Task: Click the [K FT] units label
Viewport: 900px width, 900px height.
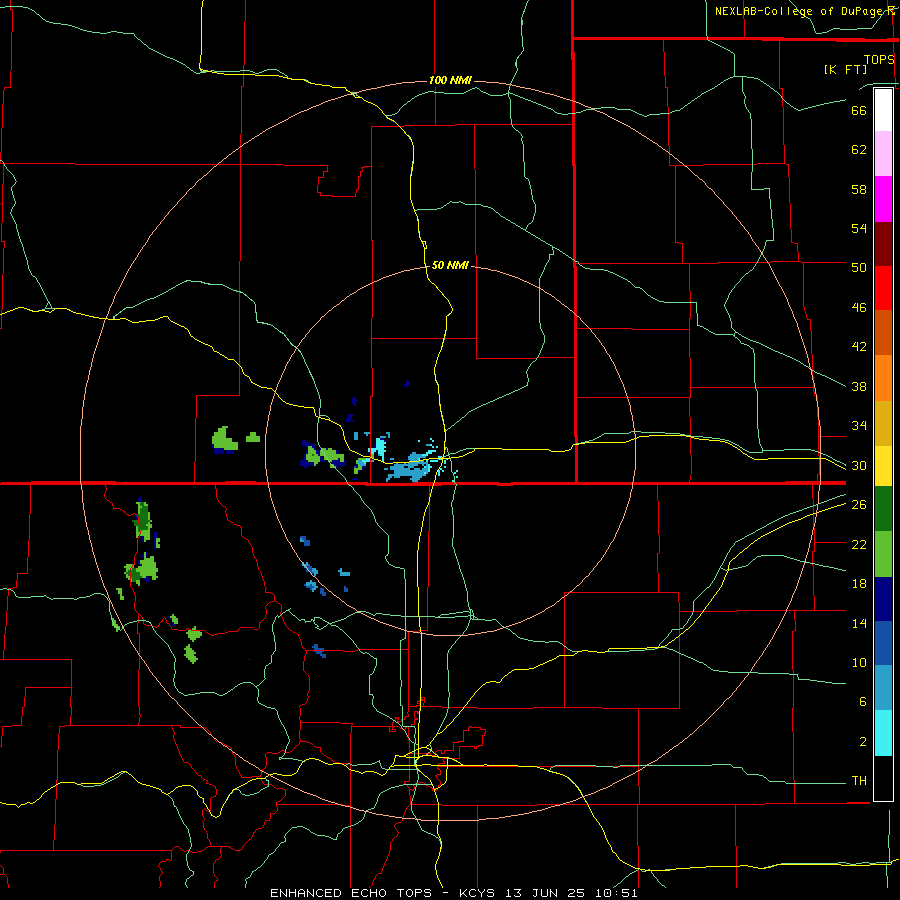Action: click(845, 69)
